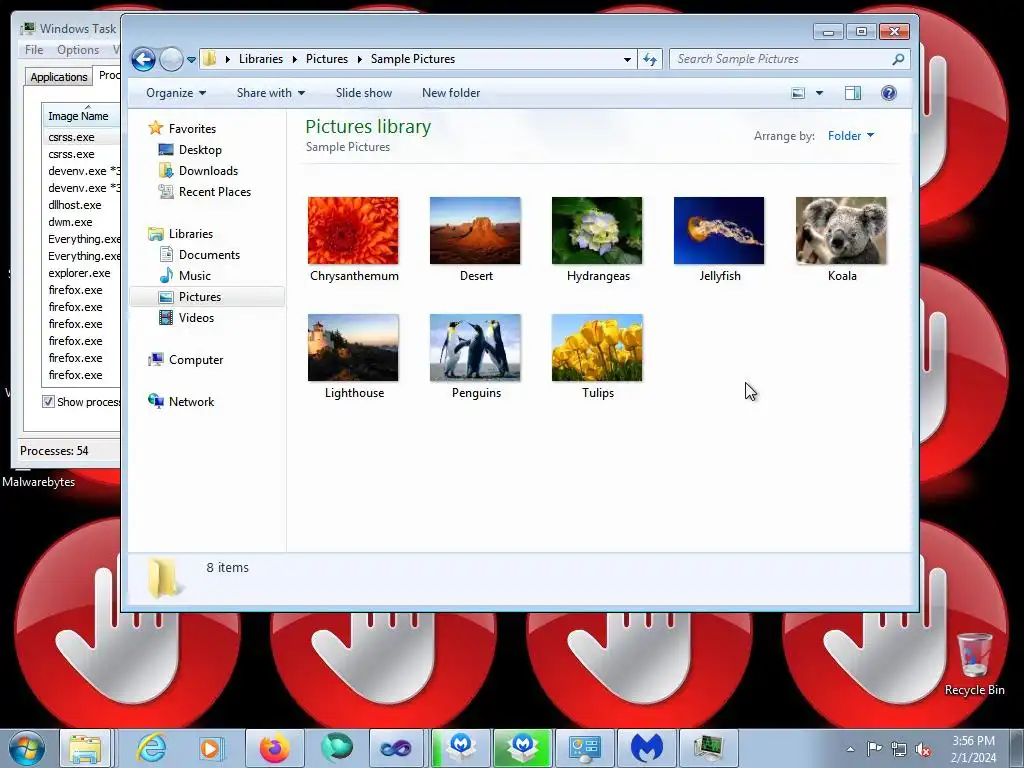Viewport: 1024px width, 768px height.
Task: Launch Internet Explorer from taskbar
Action: (152, 748)
